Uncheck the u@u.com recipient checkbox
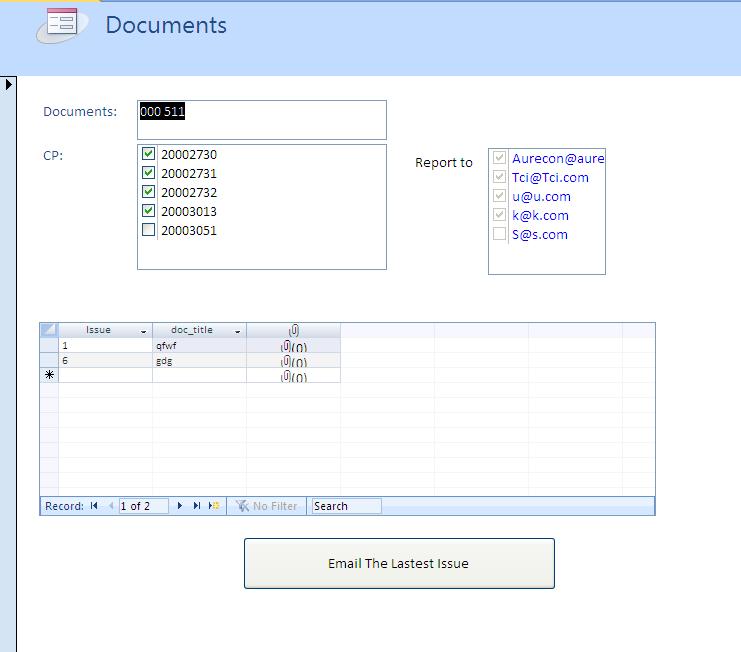Screen dimensions: 741x652 (499, 196)
